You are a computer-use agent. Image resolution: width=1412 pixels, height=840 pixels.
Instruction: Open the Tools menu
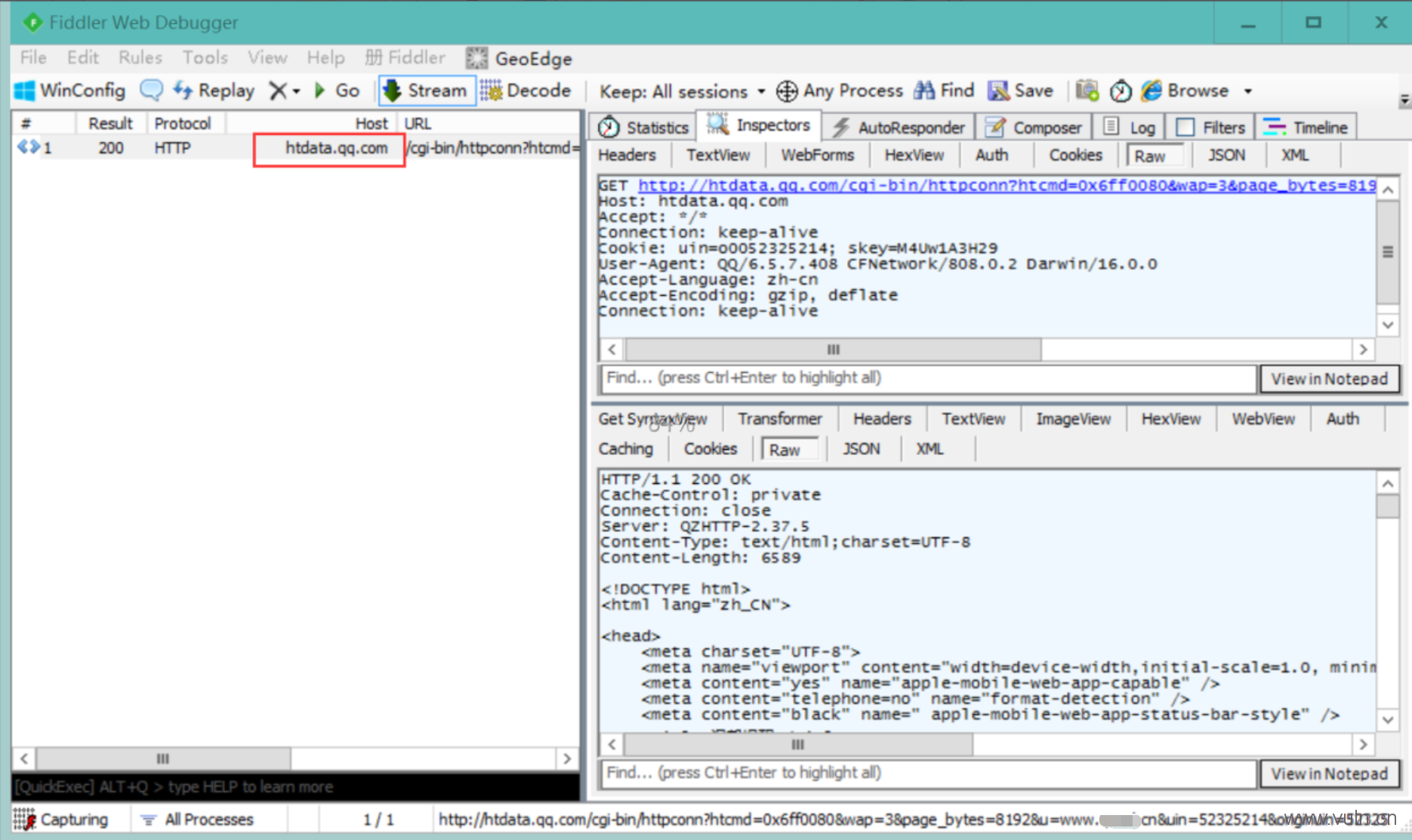click(205, 57)
